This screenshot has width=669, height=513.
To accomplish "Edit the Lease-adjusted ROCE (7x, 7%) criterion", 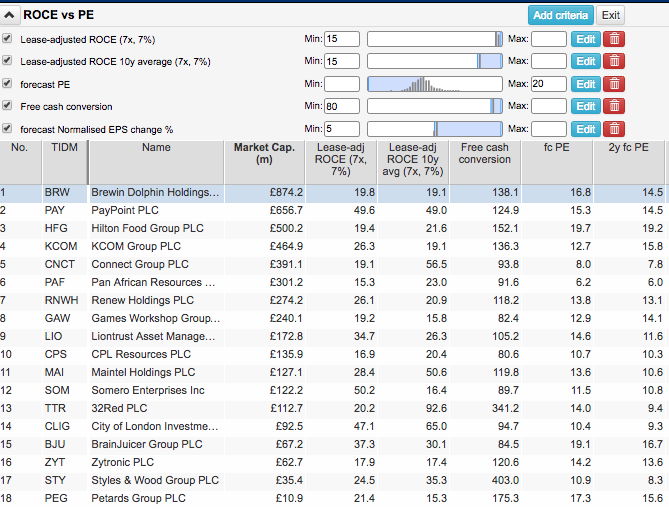I will pyautogui.click(x=586, y=39).
